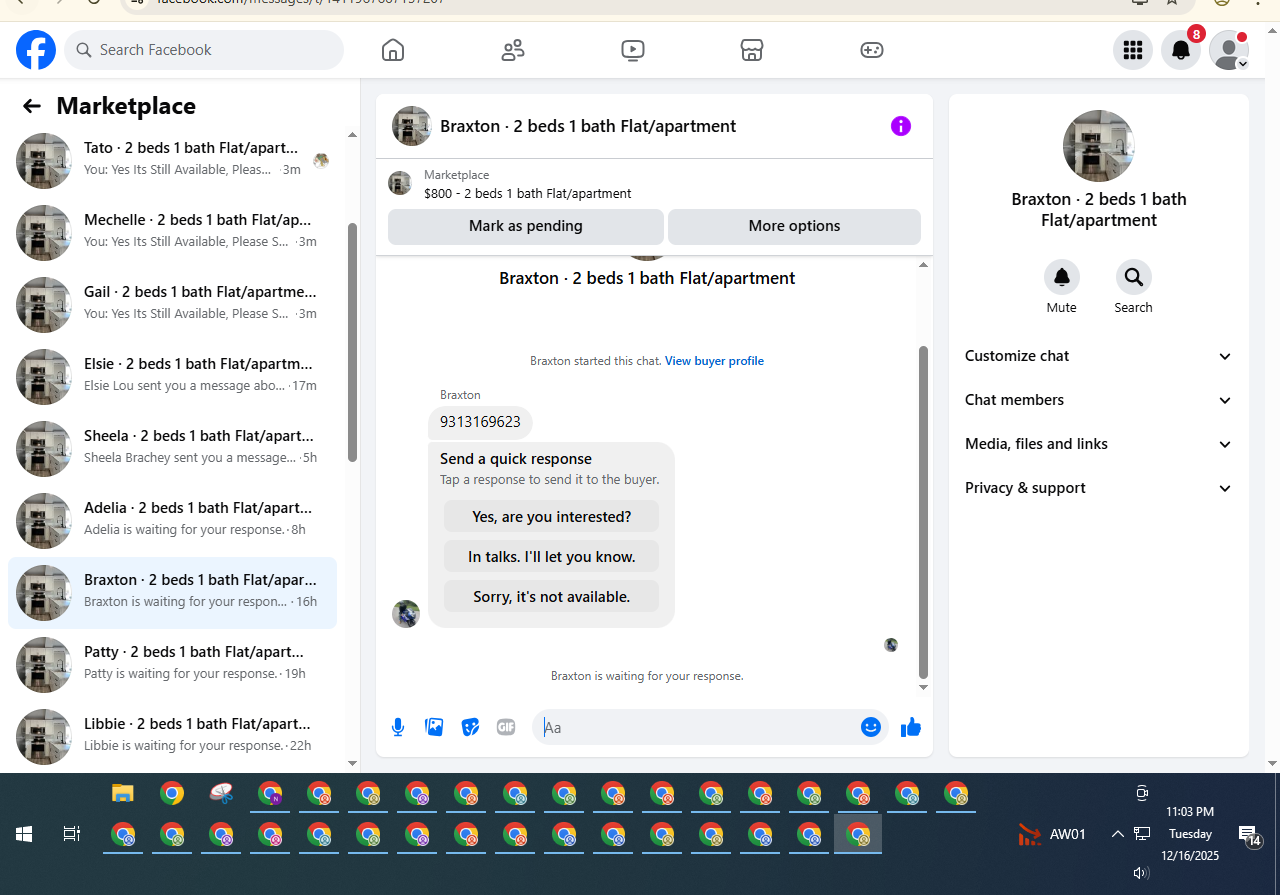Click the AW01 tray item

pos(1052,834)
